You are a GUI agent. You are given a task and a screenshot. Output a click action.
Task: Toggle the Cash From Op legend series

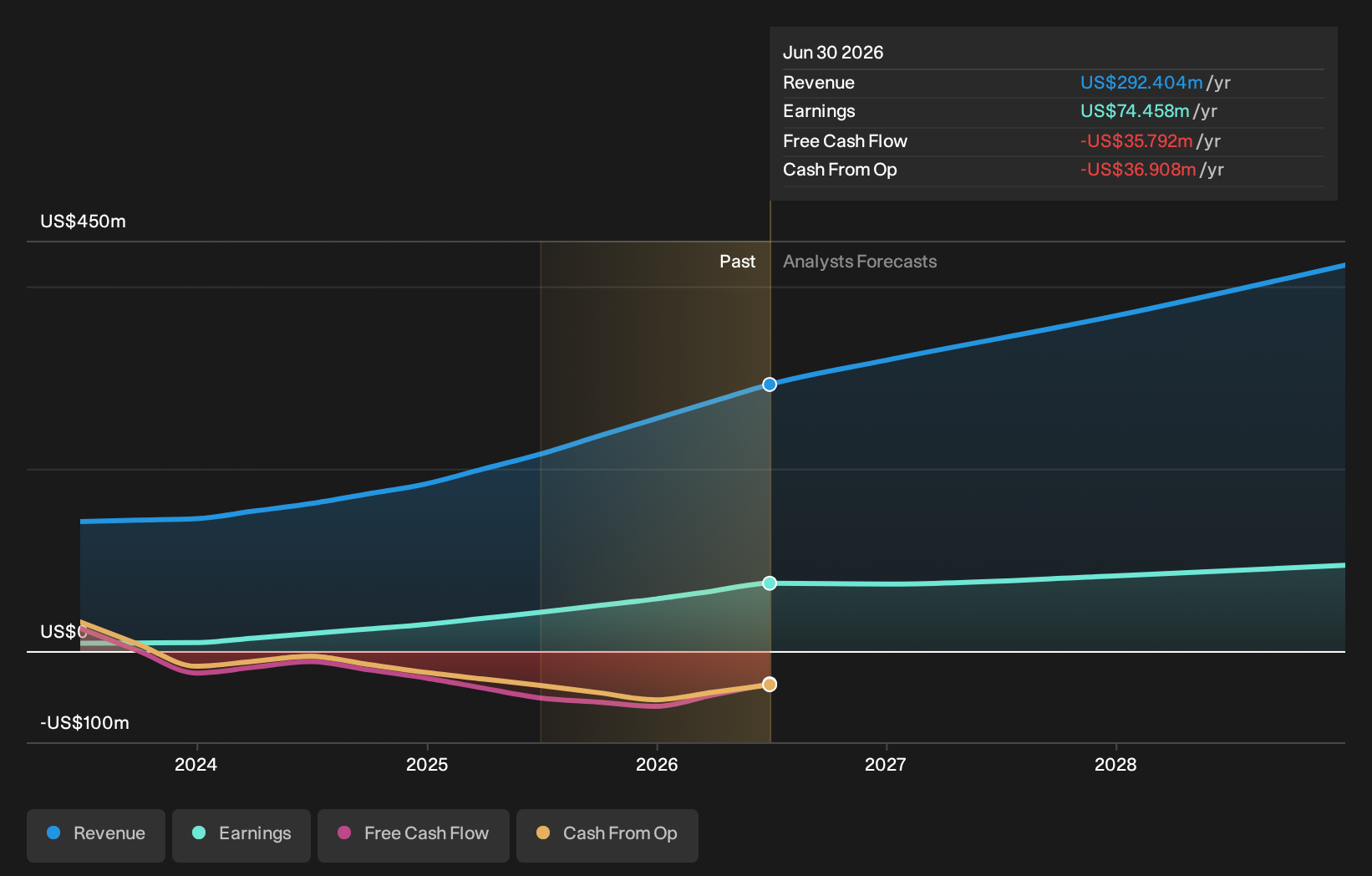[607, 835]
